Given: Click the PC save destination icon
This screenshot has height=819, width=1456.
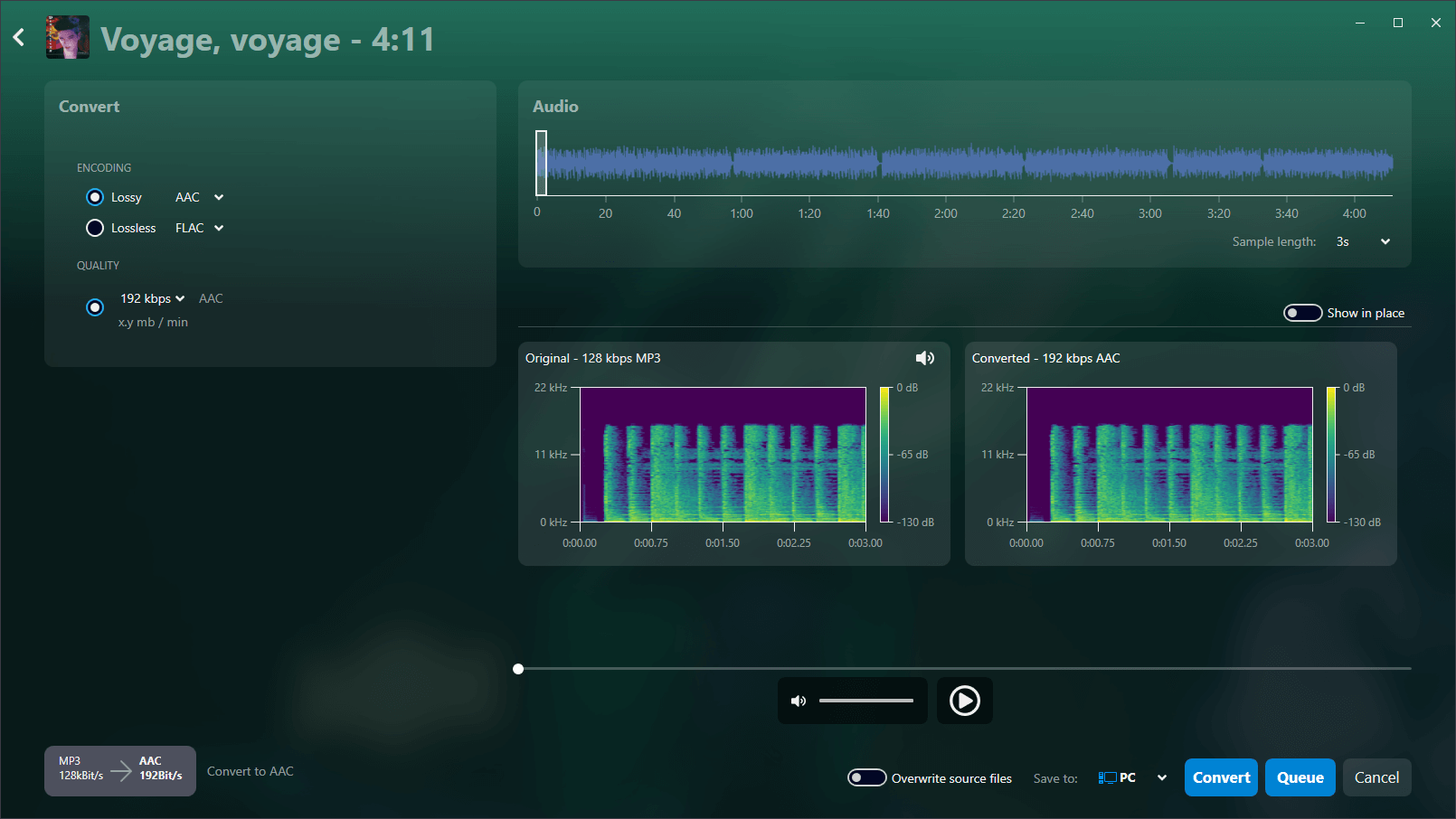Looking at the screenshot, I should coord(1107,777).
